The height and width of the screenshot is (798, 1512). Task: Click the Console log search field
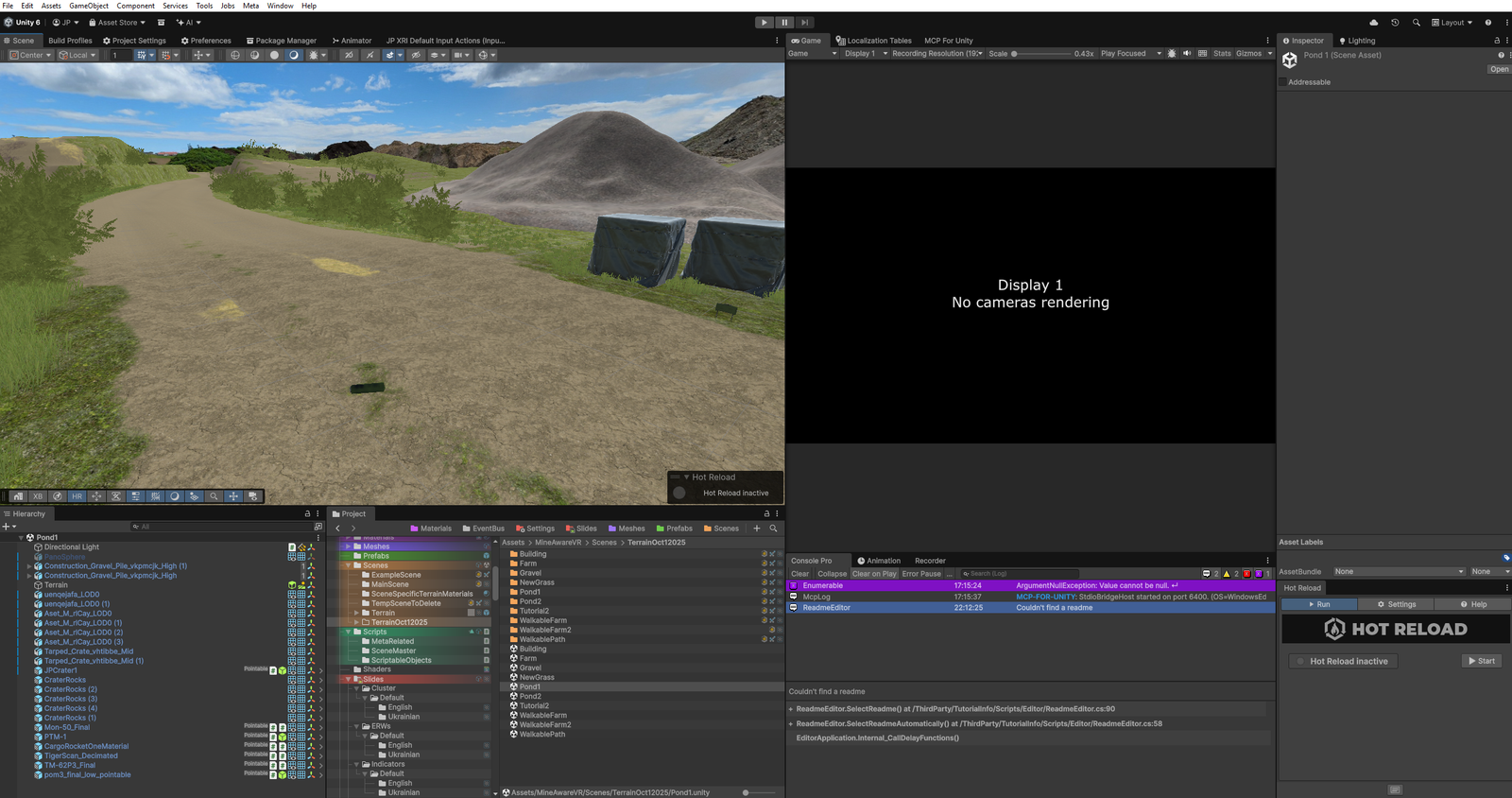1019,574
